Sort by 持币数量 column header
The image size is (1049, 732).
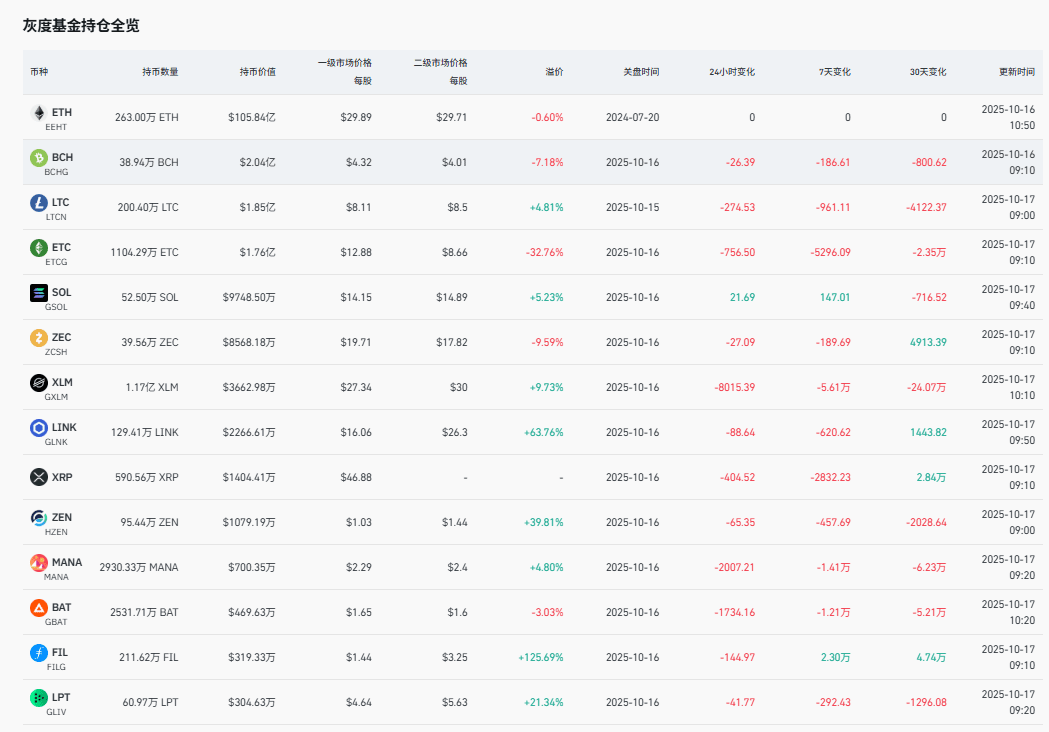(x=161, y=72)
